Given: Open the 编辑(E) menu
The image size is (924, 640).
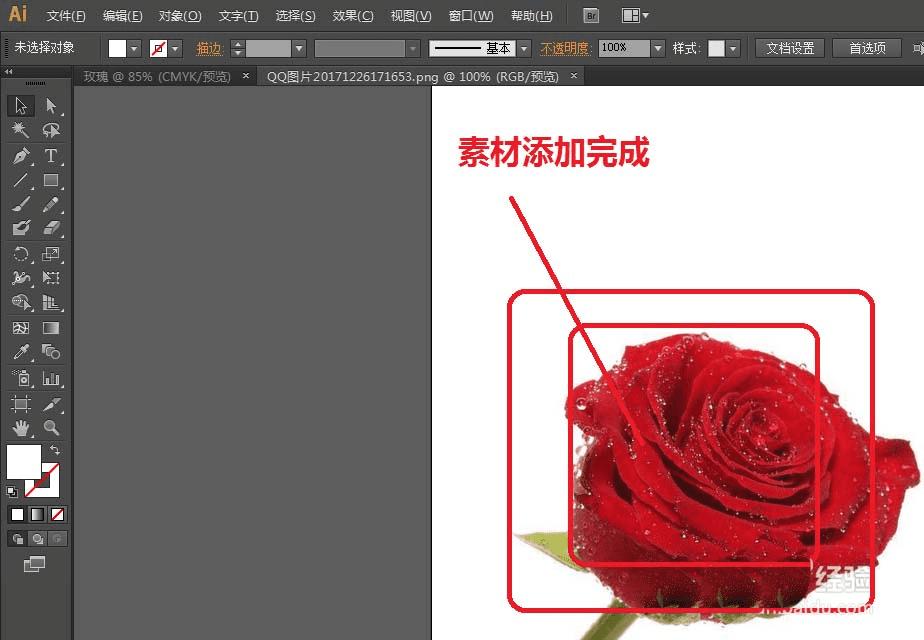Looking at the screenshot, I should tap(123, 16).
